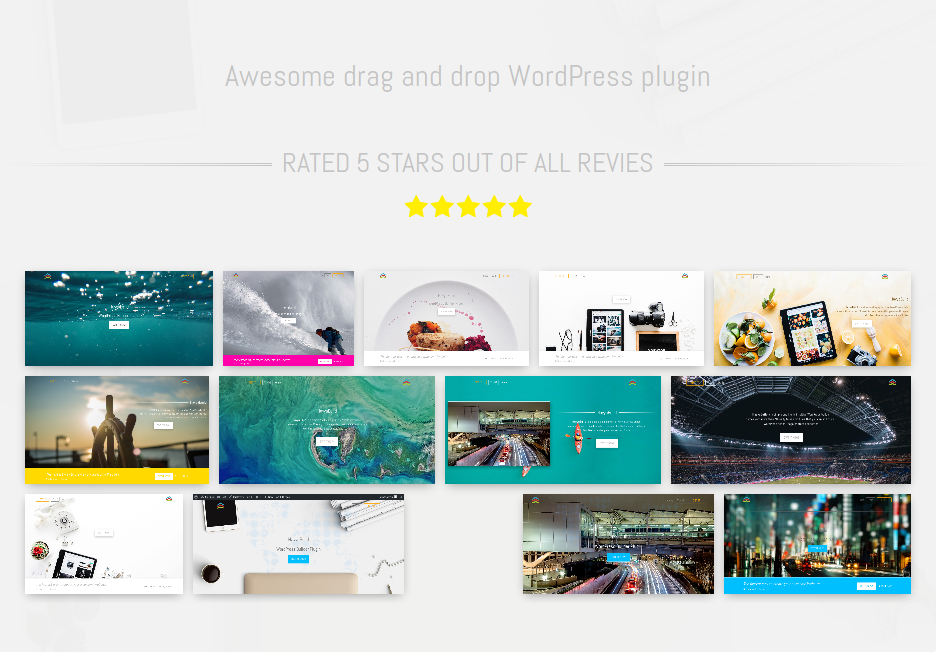The width and height of the screenshot is (936, 652).
Task: Click the first yellow star rating icon
Action: tap(415, 207)
